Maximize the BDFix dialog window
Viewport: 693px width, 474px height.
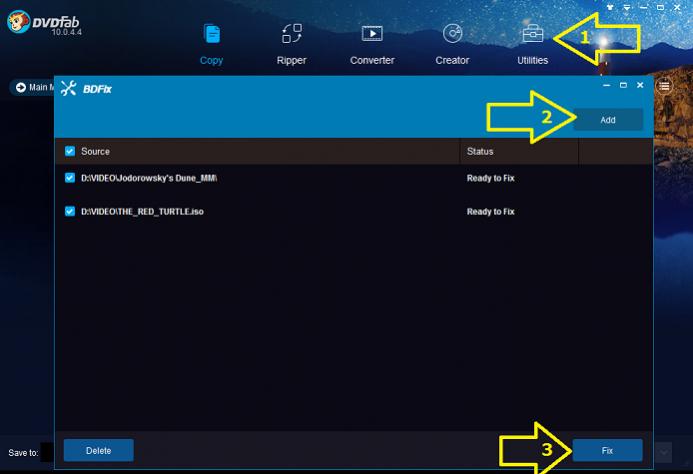623,85
